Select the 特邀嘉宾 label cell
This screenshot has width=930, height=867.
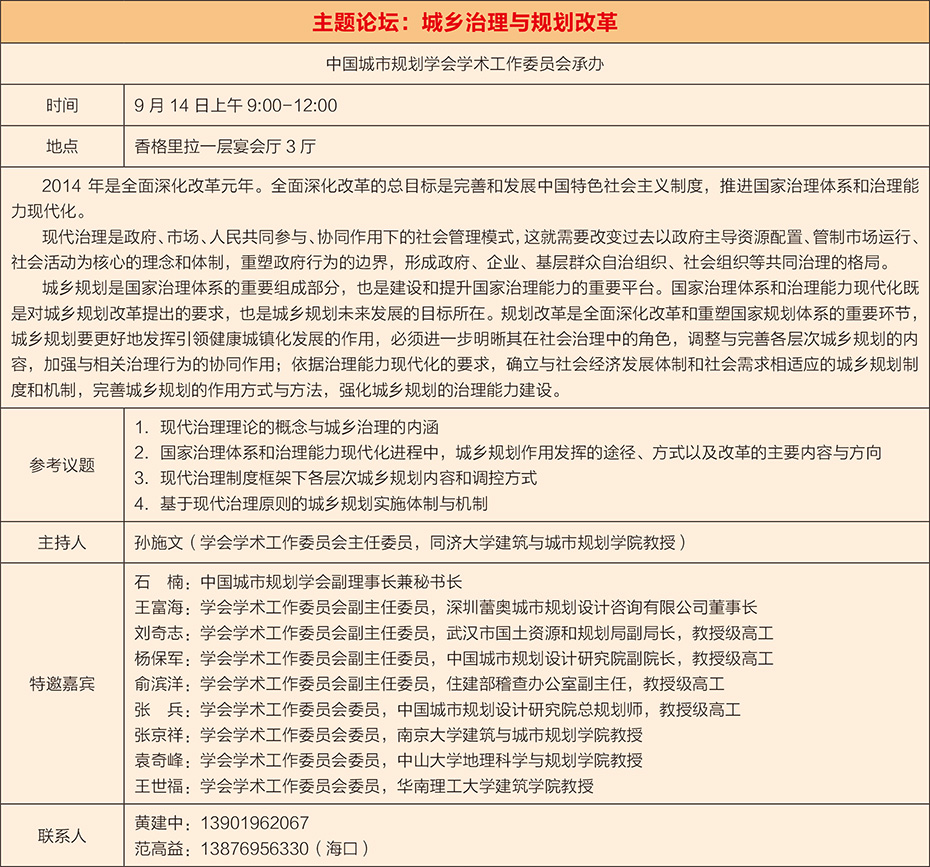pyautogui.click(x=62, y=684)
